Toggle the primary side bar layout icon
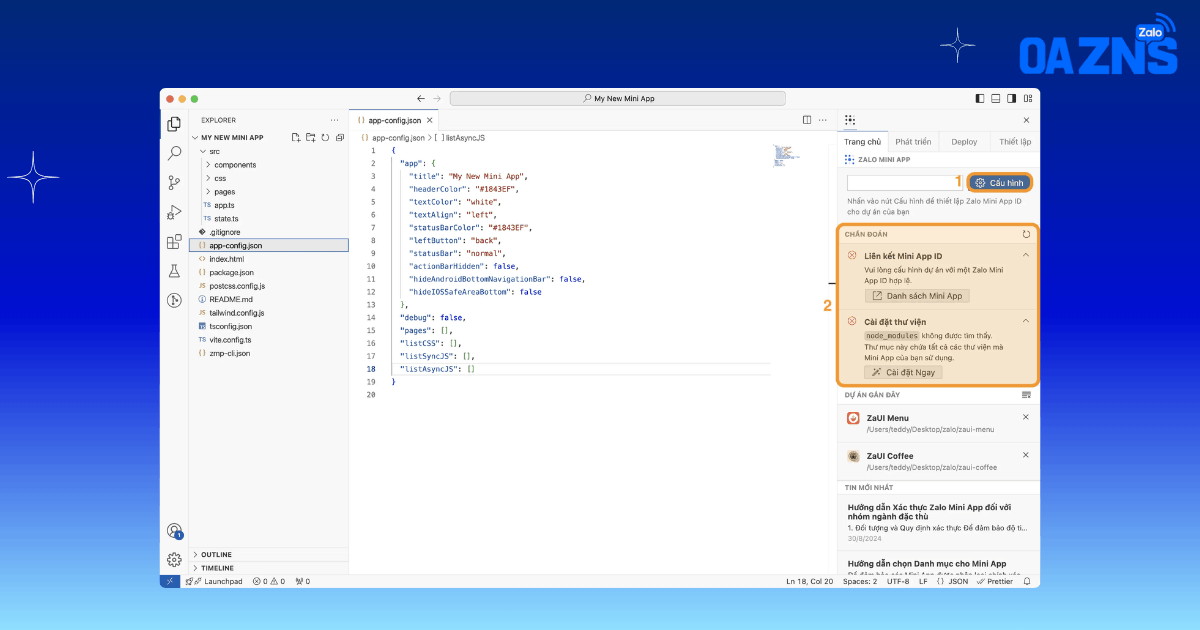Image resolution: width=1200 pixels, height=630 pixels. click(979, 98)
